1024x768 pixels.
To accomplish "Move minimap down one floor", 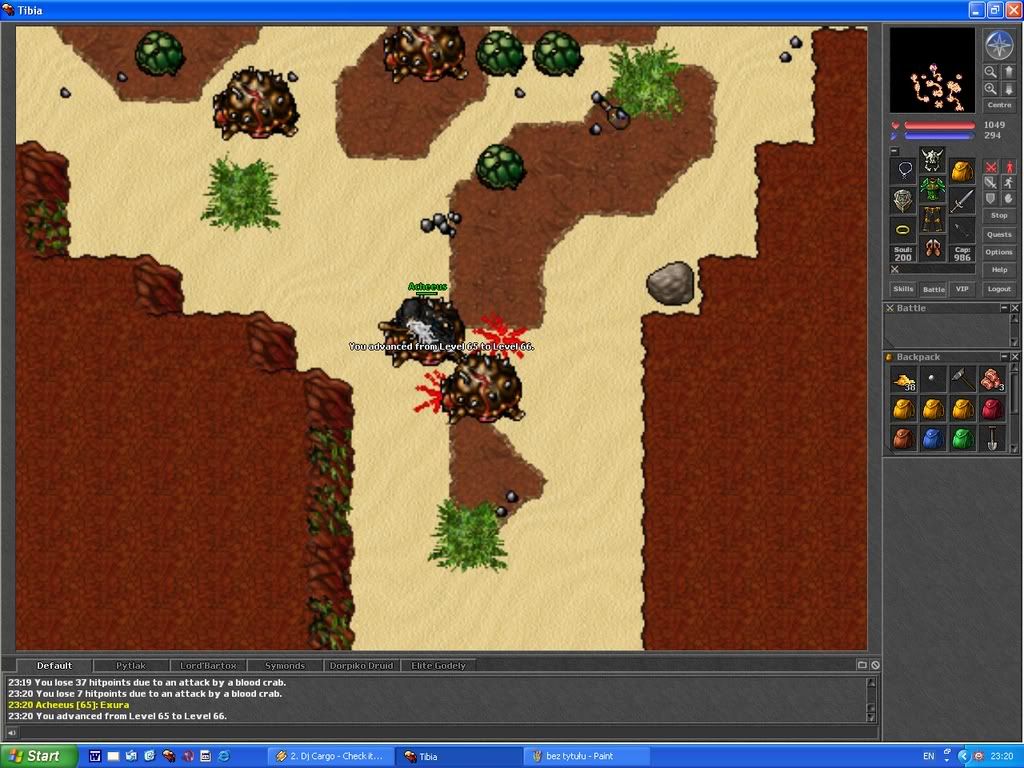I will [1007, 88].
